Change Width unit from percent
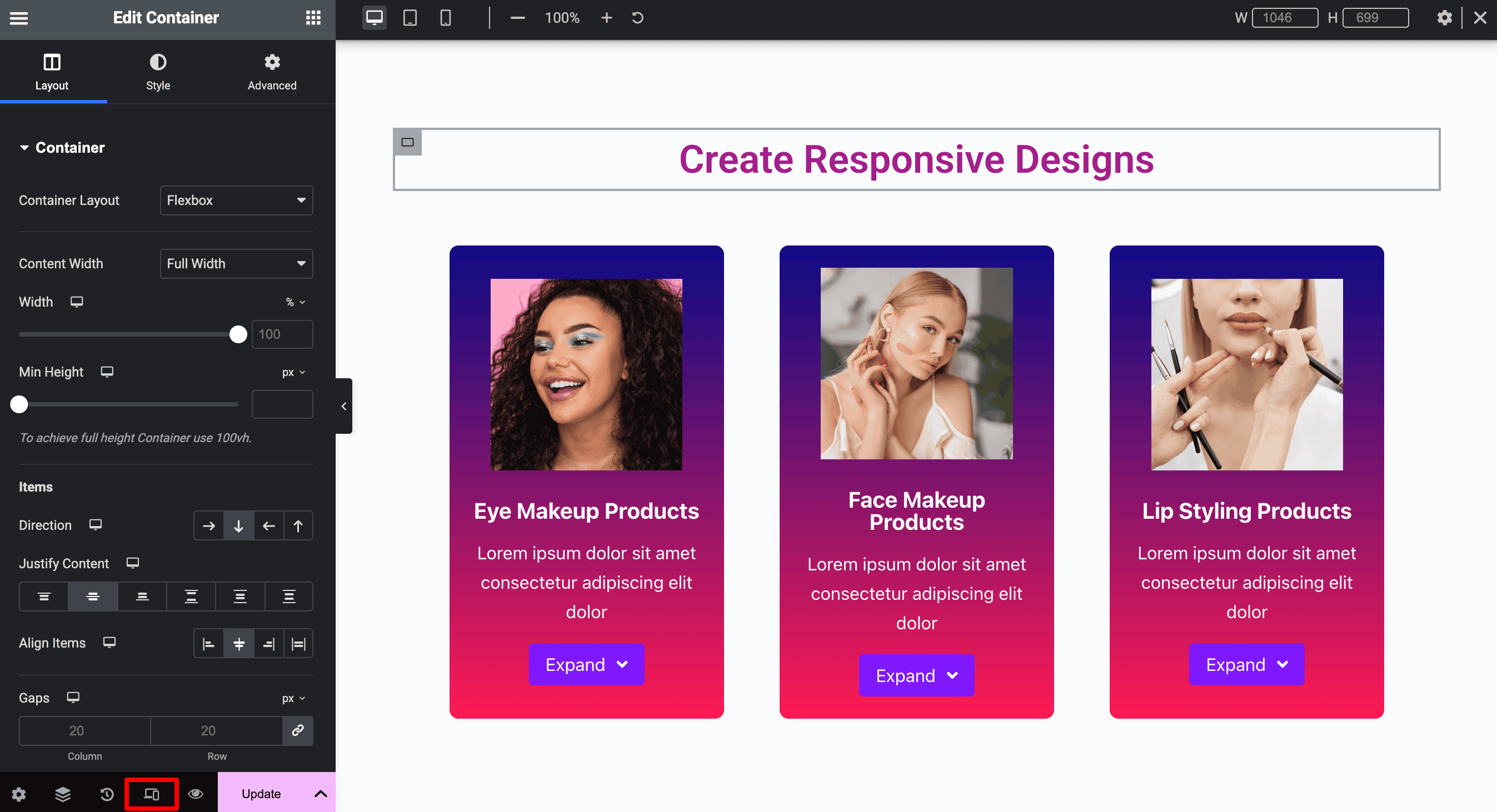 tap(295, 302)
